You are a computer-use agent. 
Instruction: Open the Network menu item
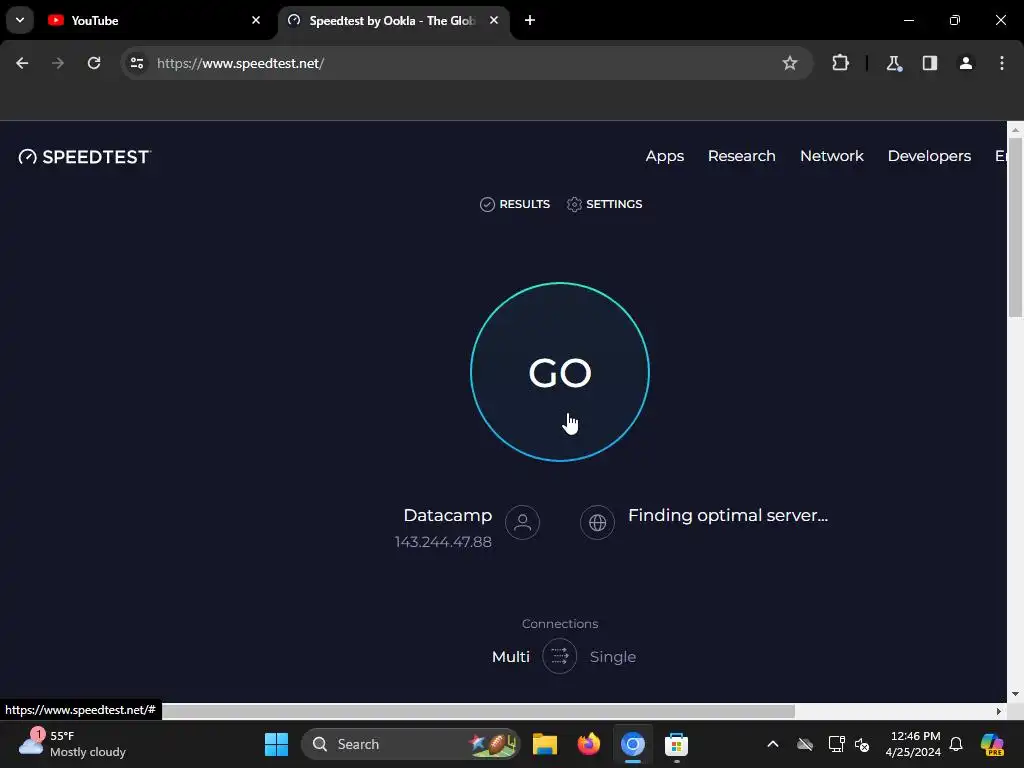(831, 156)
